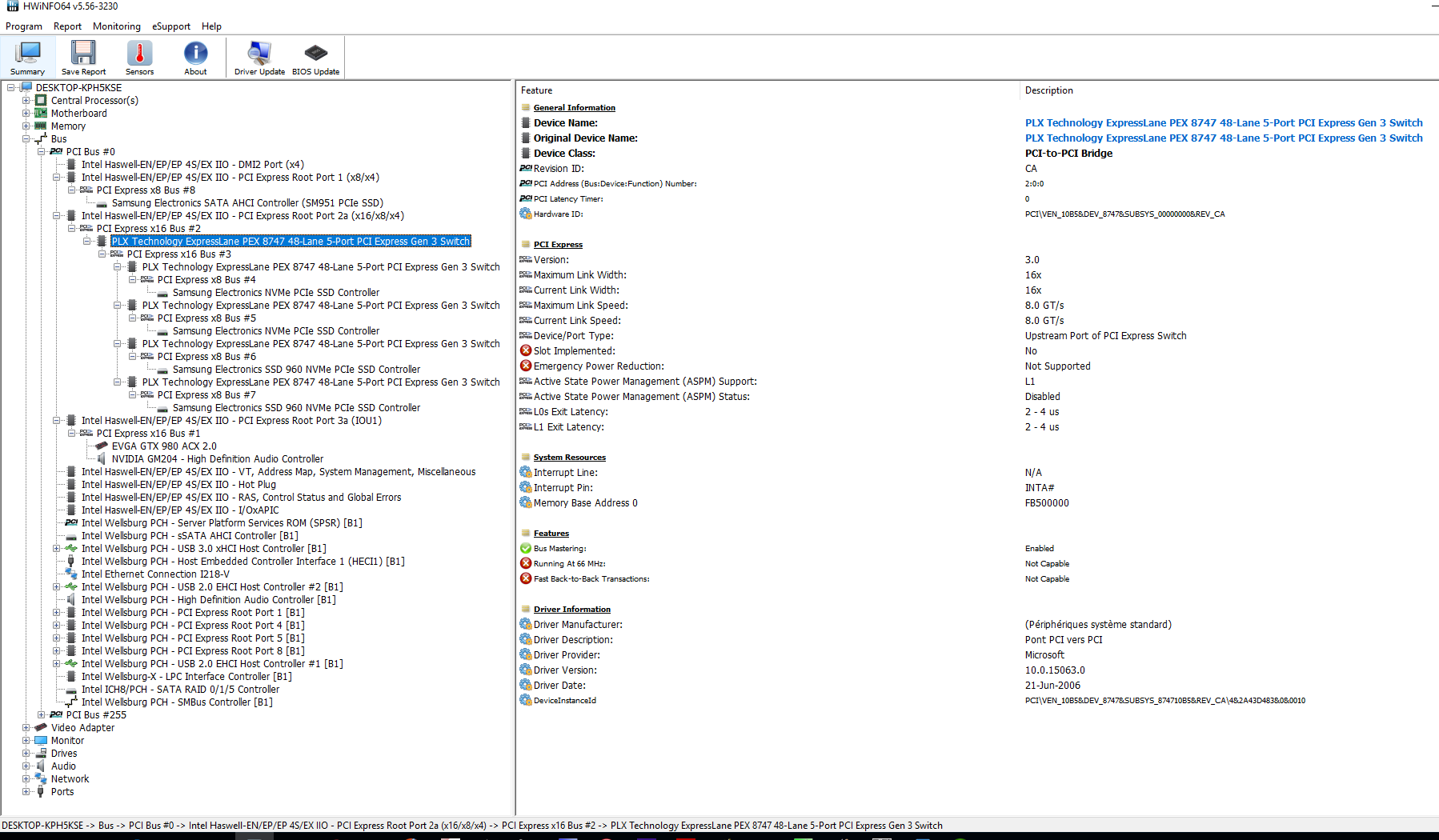Click the Intel Ethernet Connection I218-V icon
This screenshot has width=1439, height=840.
pos(71,574)
